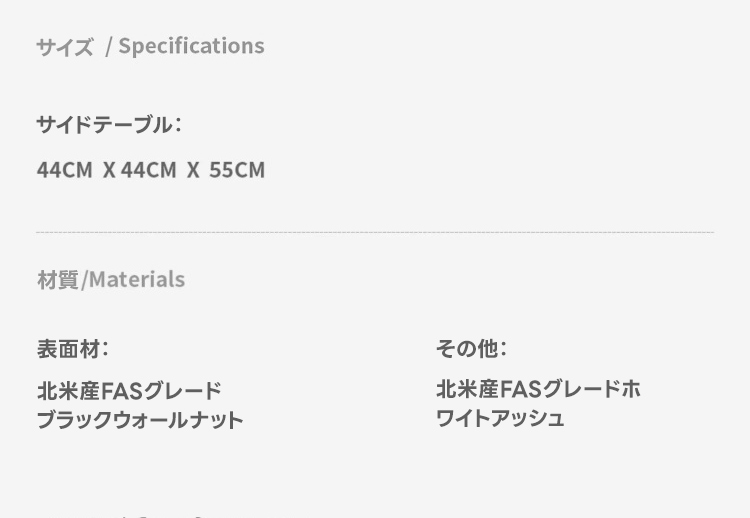Click the Specifications heading word
Viewport: 750px width, 518px height.
point(191,46)
